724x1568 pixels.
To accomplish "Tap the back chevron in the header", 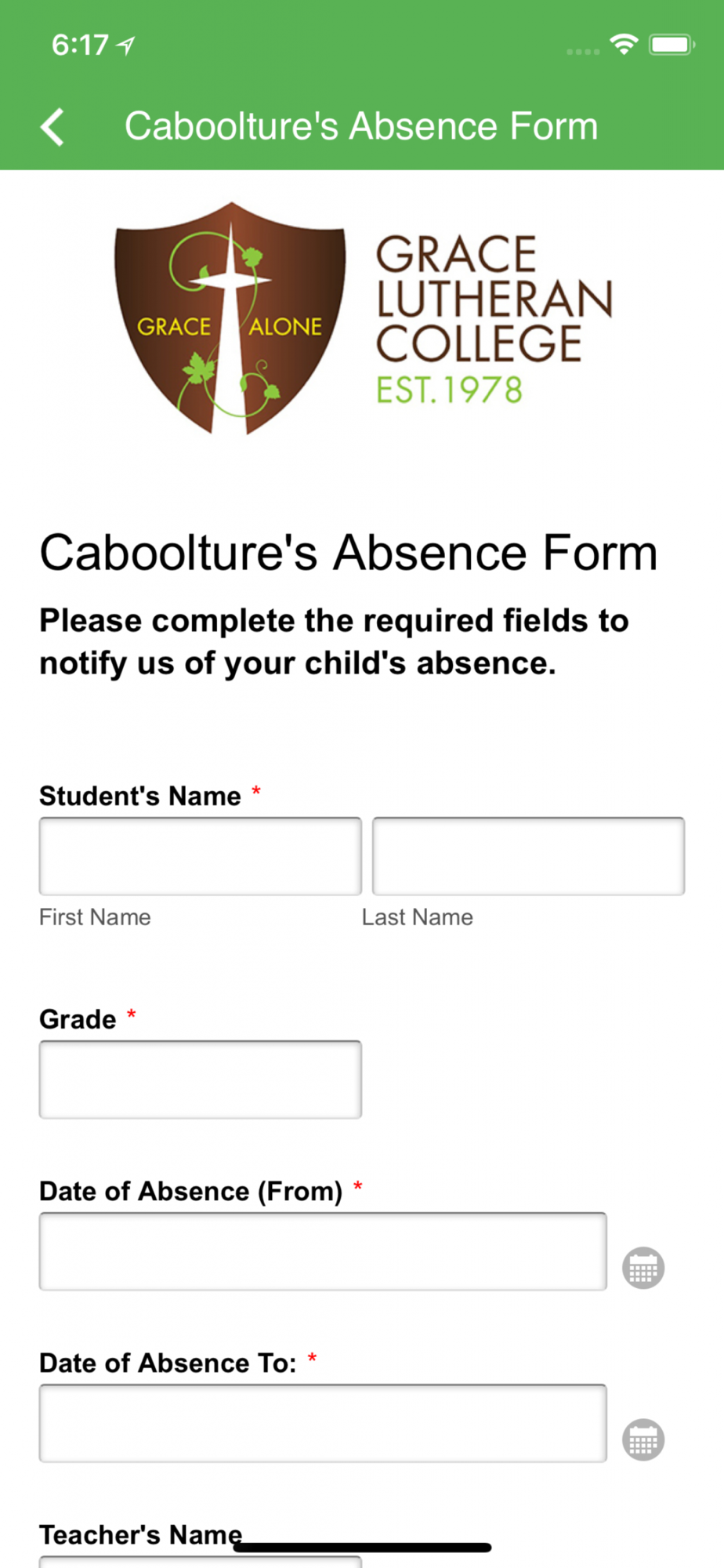I will pos(52,127).
